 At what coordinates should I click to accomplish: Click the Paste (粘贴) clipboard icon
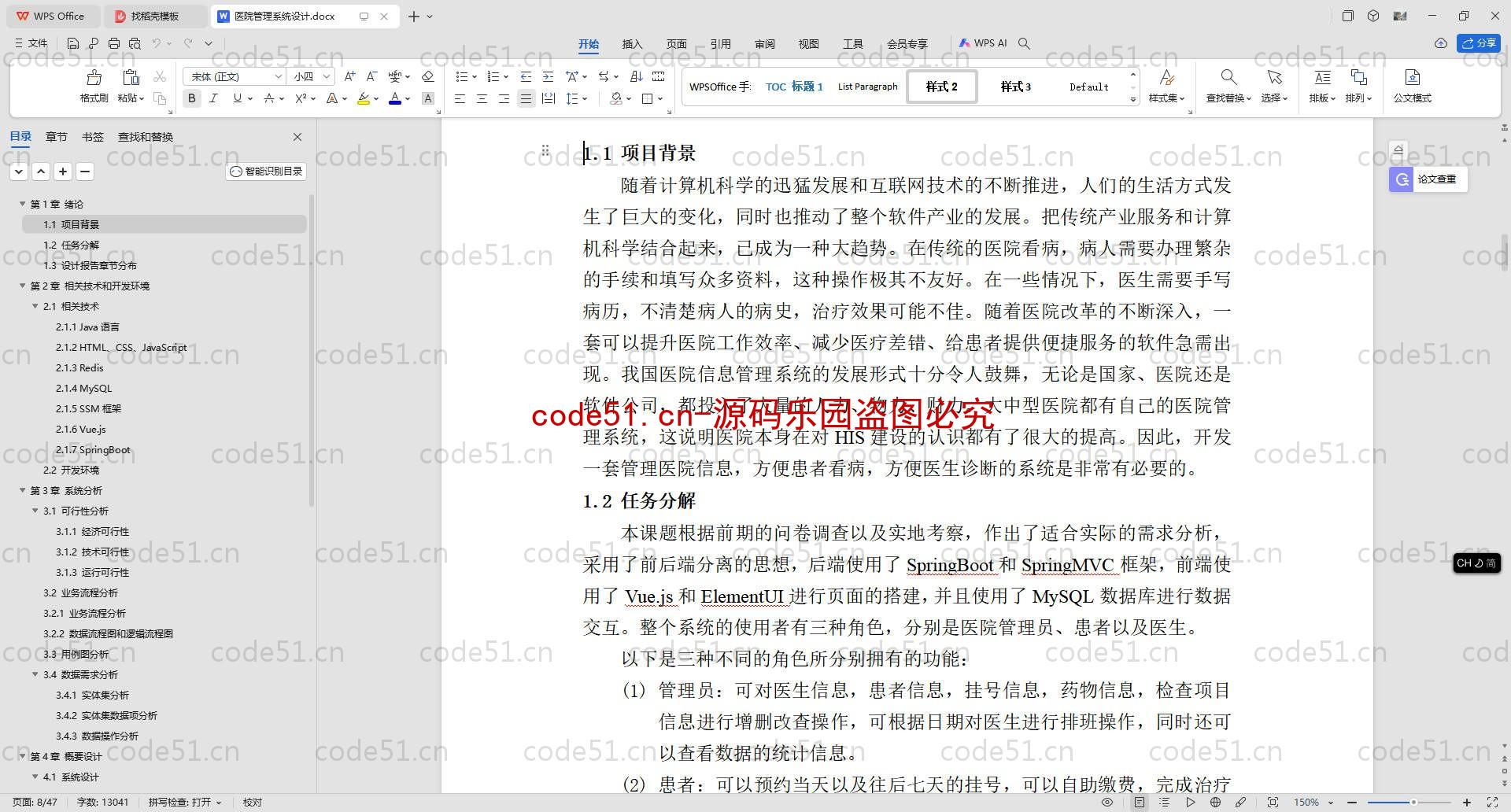point(131,77)
